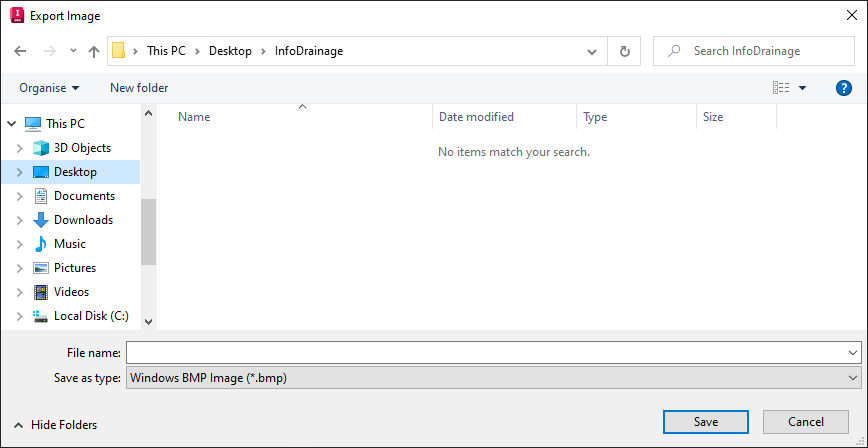Image resolution: width=868 pixels, height=448 pixels.
Task: Select This PC in navigation pane
Action: pyautogui.click(x=65, y=124)
